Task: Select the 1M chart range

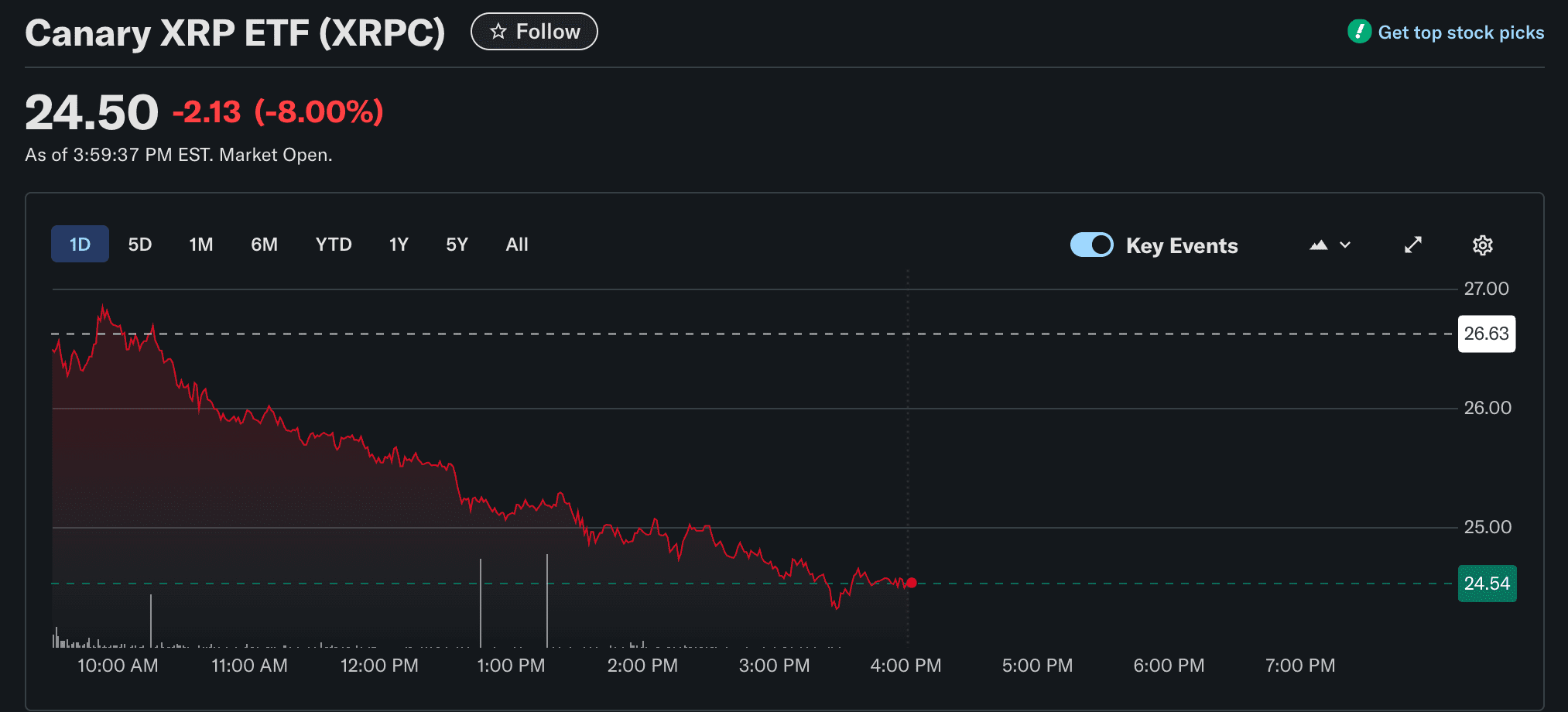Action: coord(200,245)
